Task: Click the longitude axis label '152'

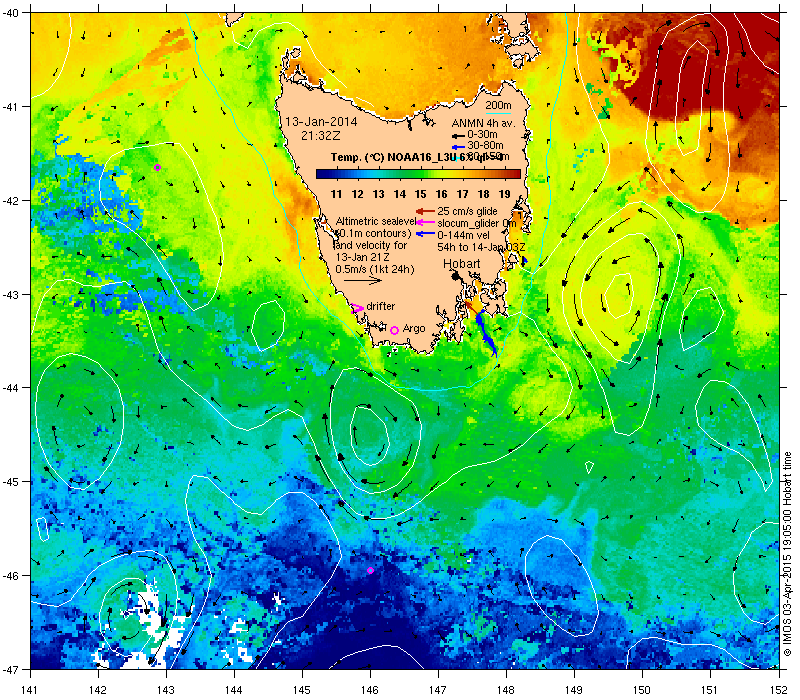Action: 780,690
